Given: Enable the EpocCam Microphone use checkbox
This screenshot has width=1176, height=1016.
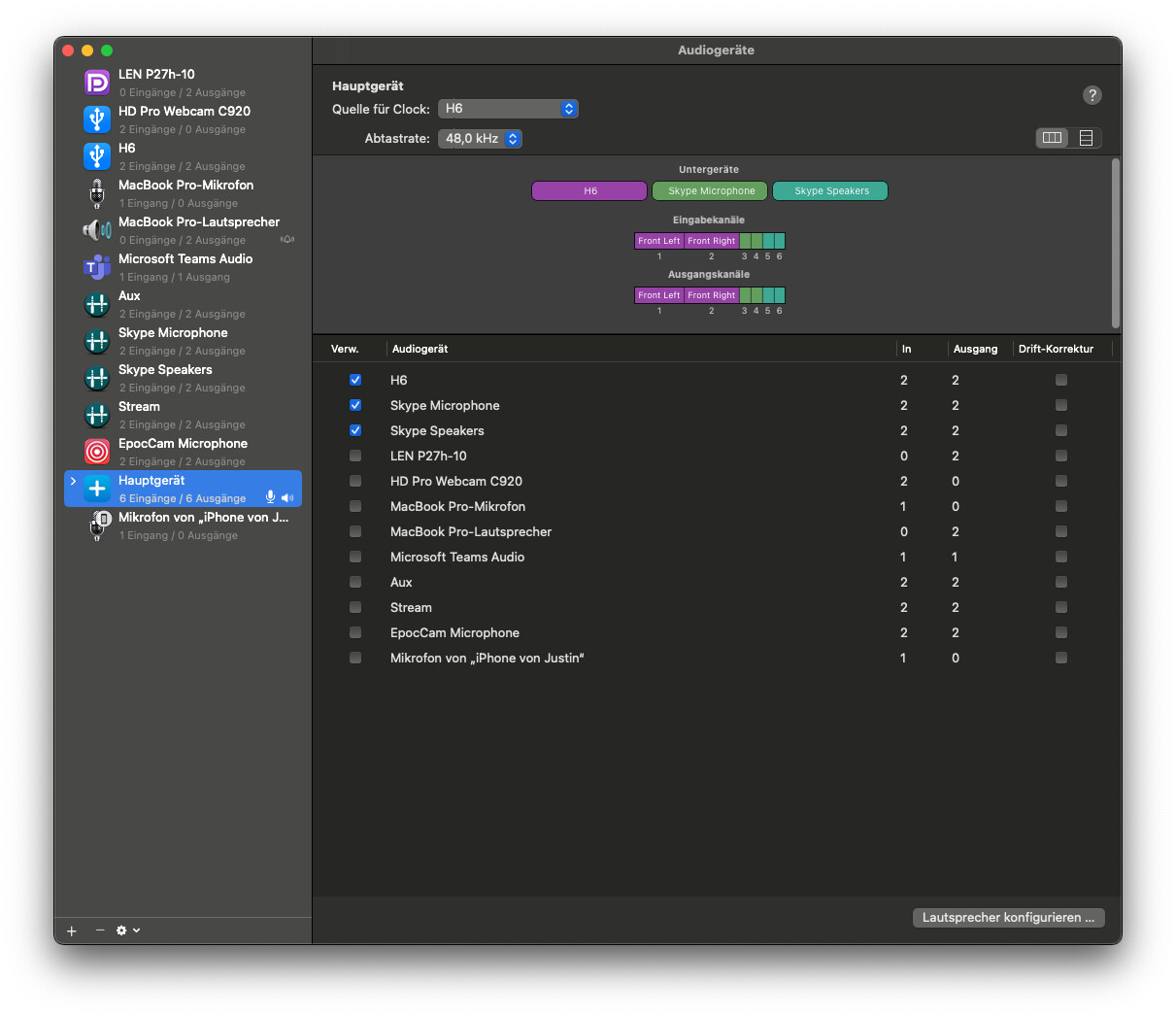Looking at the screenshot, I should click(355, 632).
